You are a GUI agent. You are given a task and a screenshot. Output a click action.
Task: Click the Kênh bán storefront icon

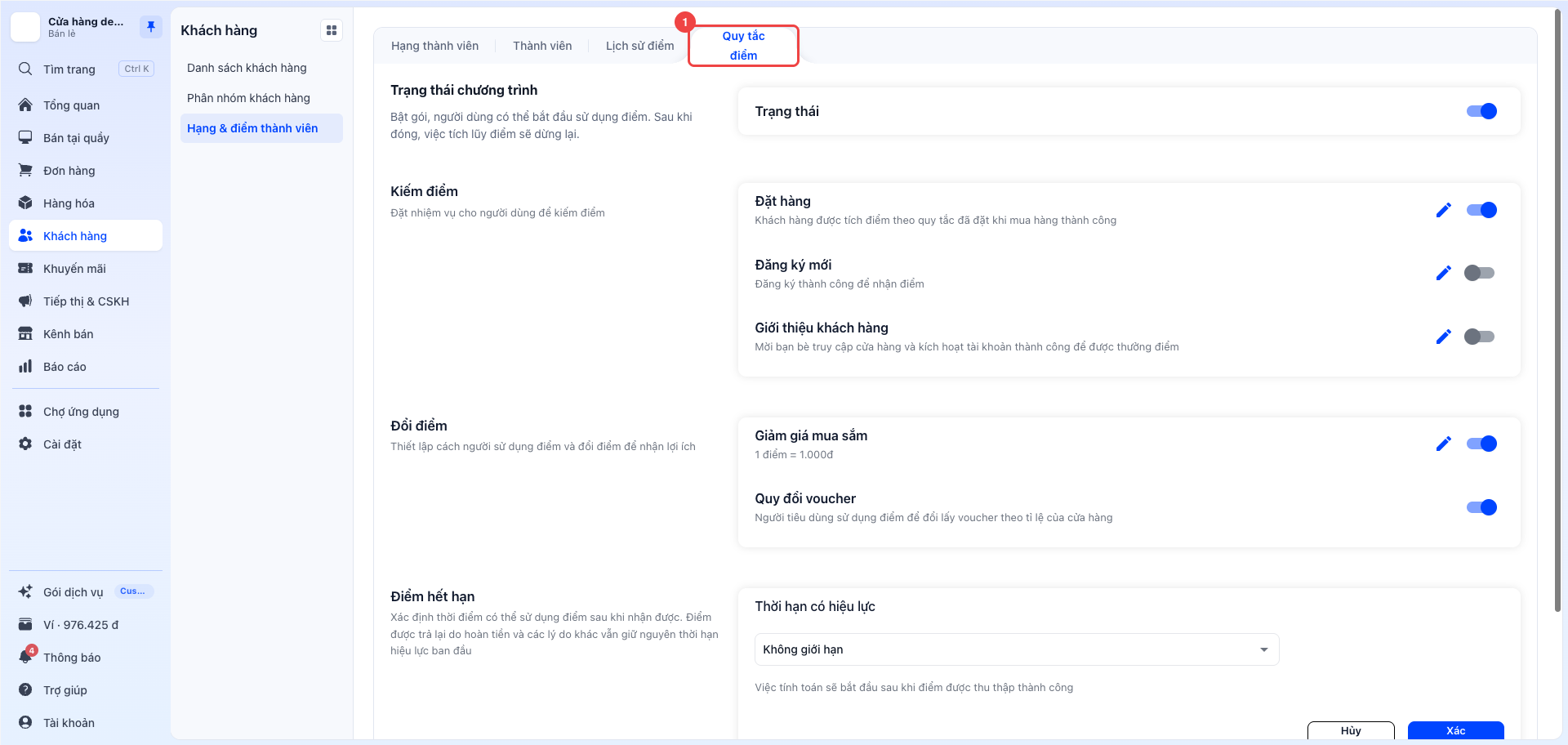(25, 333)
